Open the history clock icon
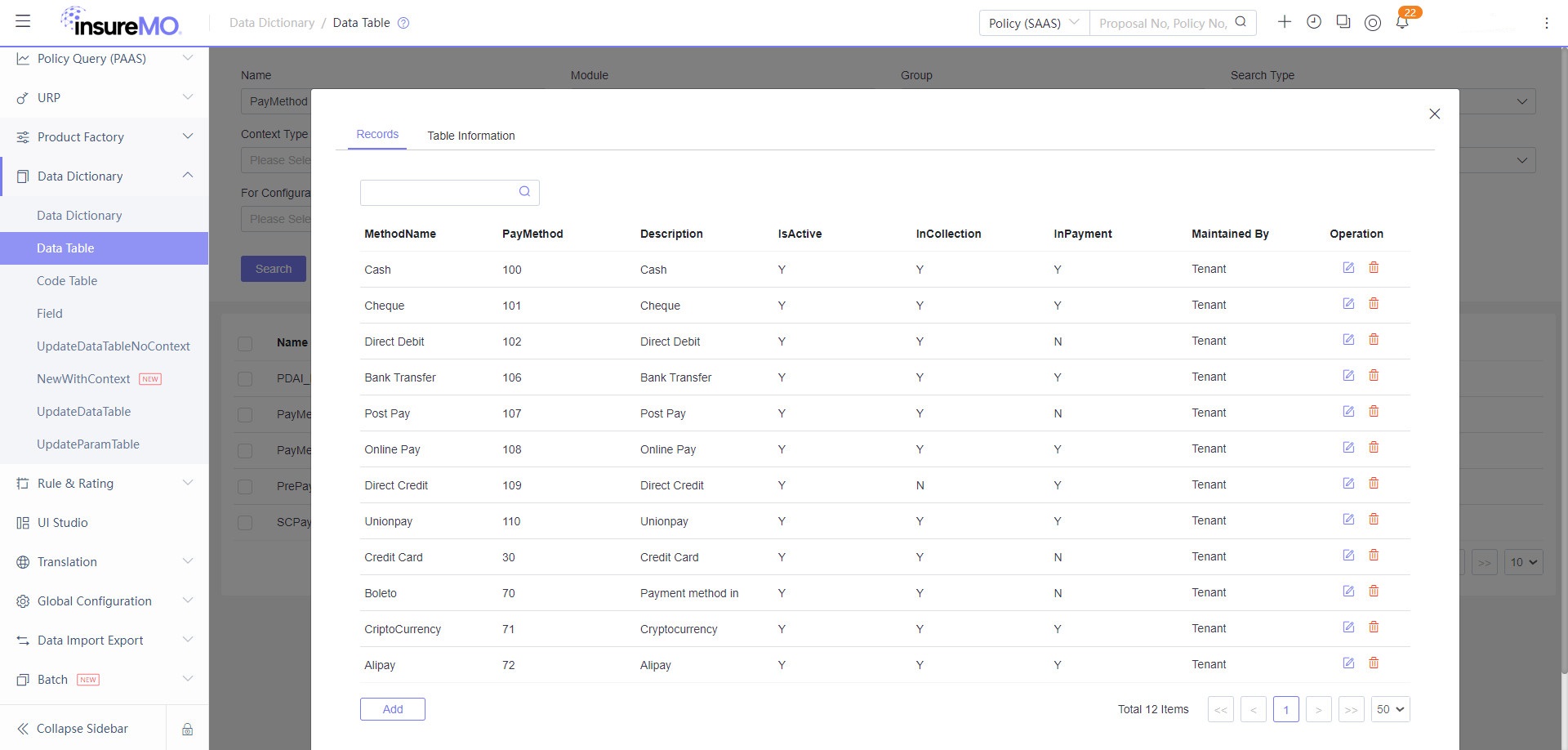1568x750 pixels. [1314, 22]
